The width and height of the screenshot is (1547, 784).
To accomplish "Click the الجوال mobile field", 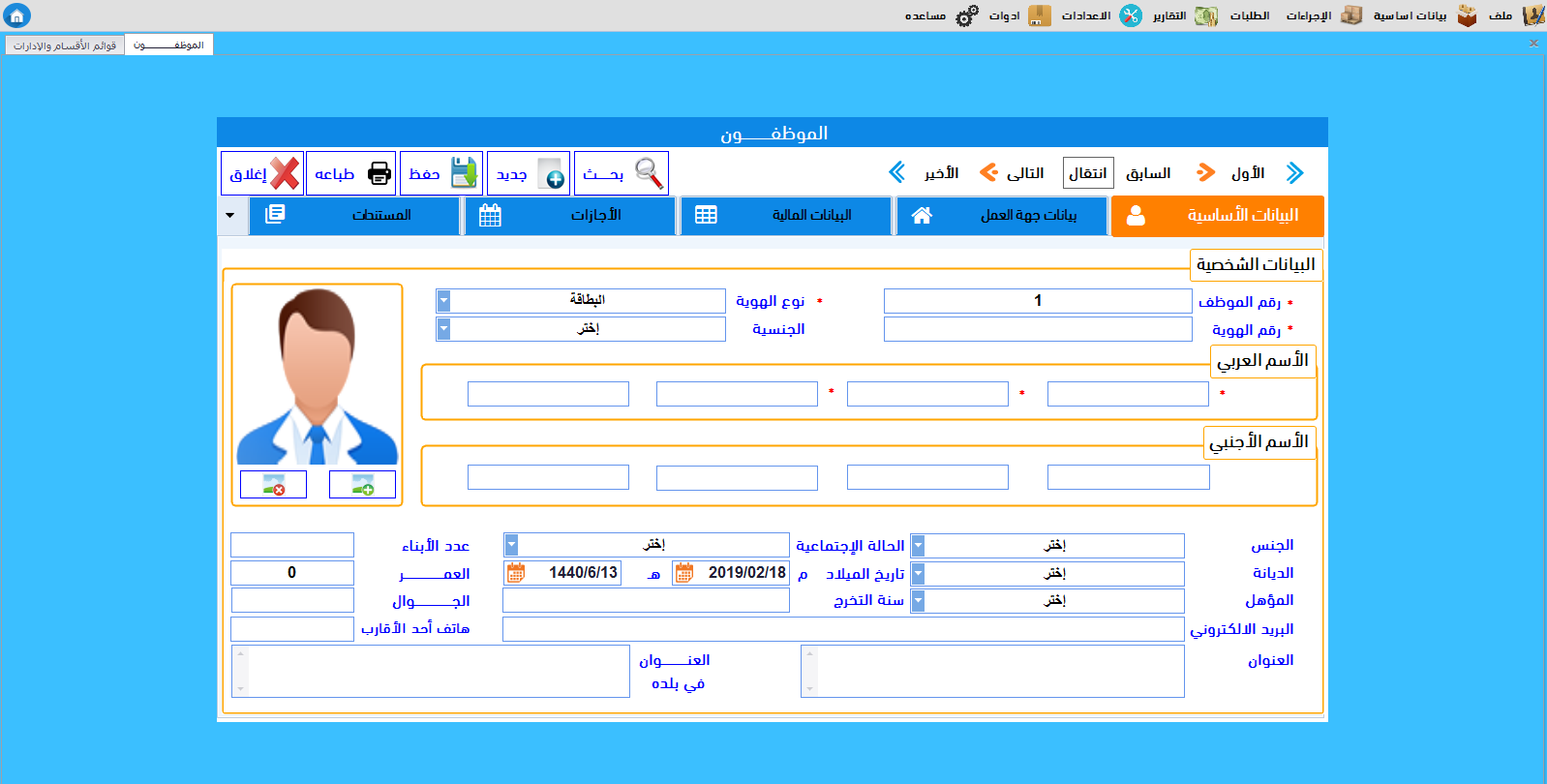I will click(292, 600).
